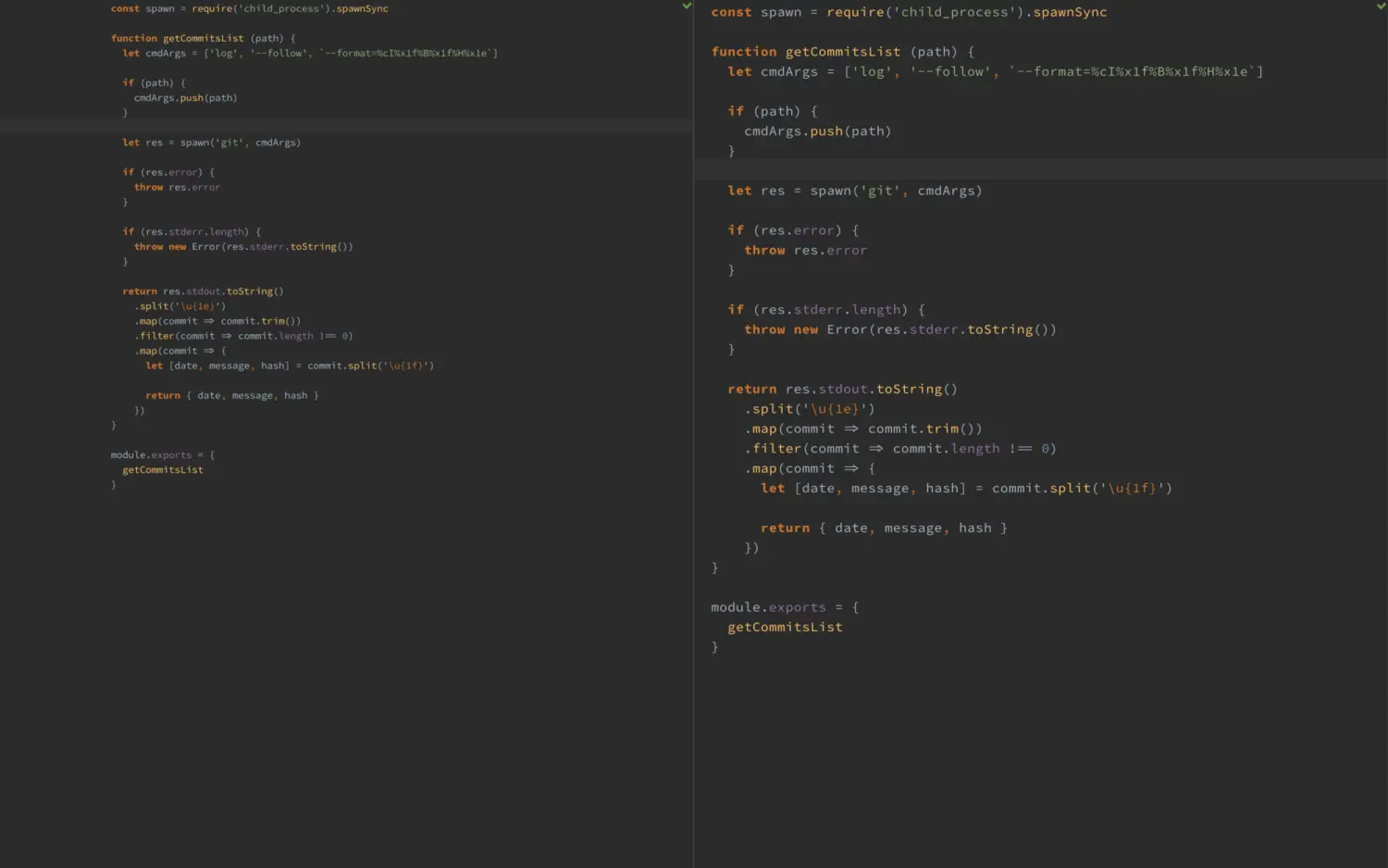Click 'throw new Error' line in right editor
This screenshot has width=1388, height=868.
(x=900, y=329)
